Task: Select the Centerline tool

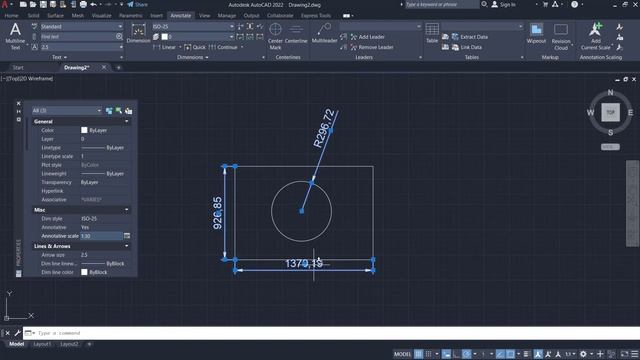Action: (296, 34)
